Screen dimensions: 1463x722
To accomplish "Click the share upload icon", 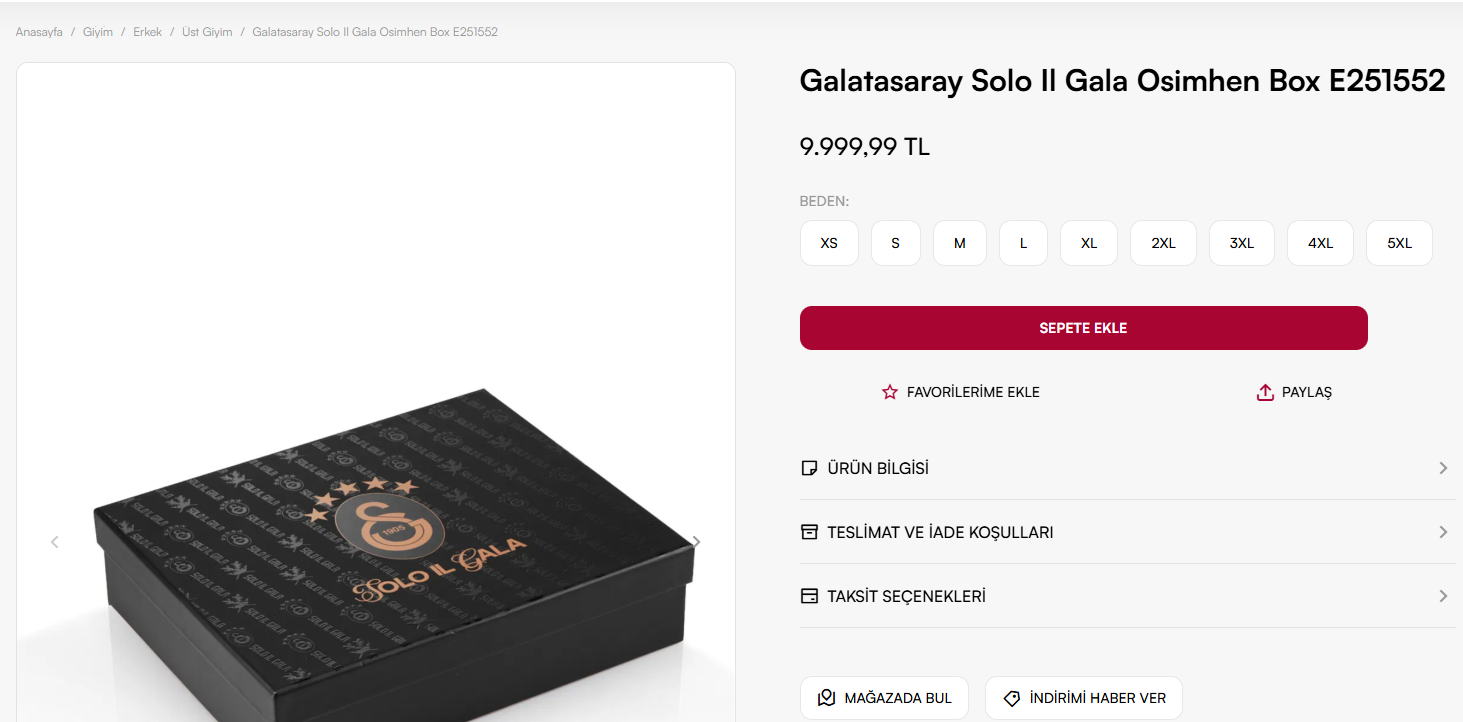I will [x=1265, y=392].
